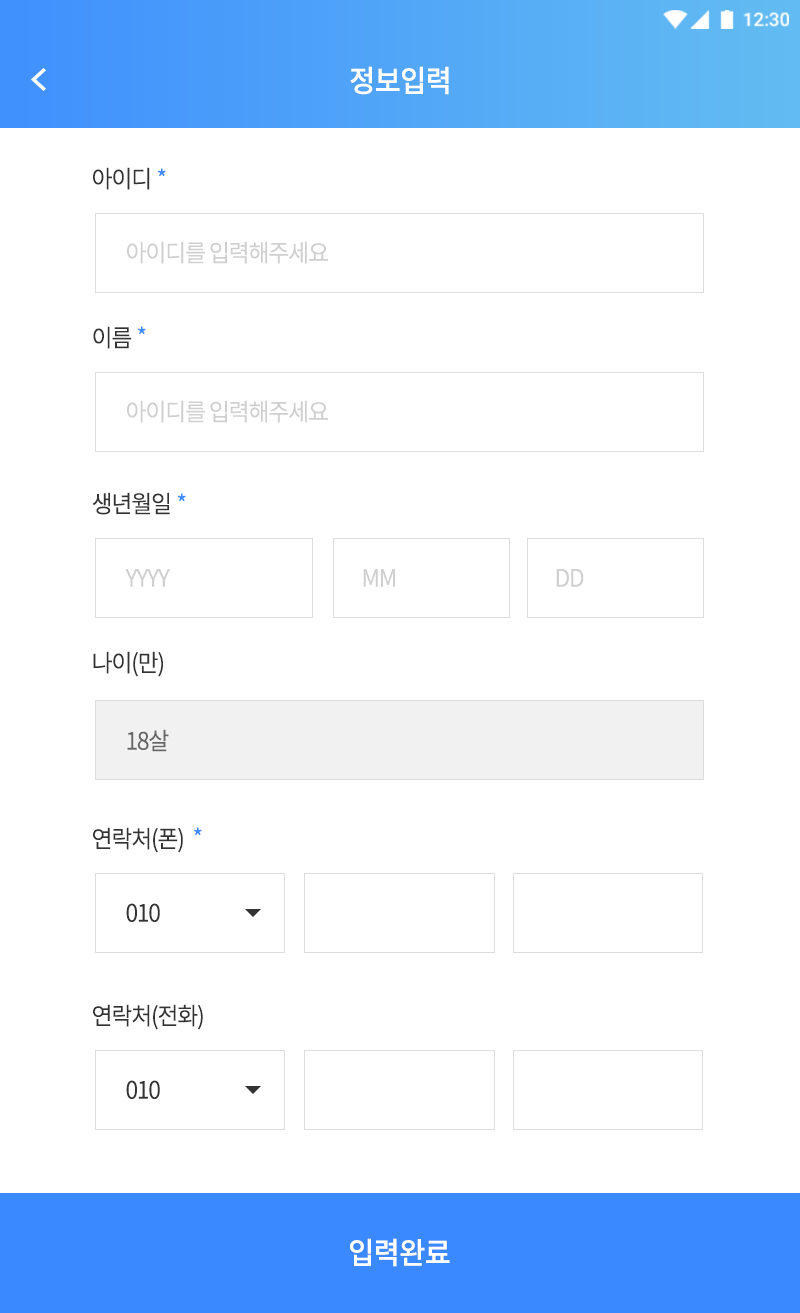
Task: Click middle number field of 연락처(전화)
Action: (399, 1090)
